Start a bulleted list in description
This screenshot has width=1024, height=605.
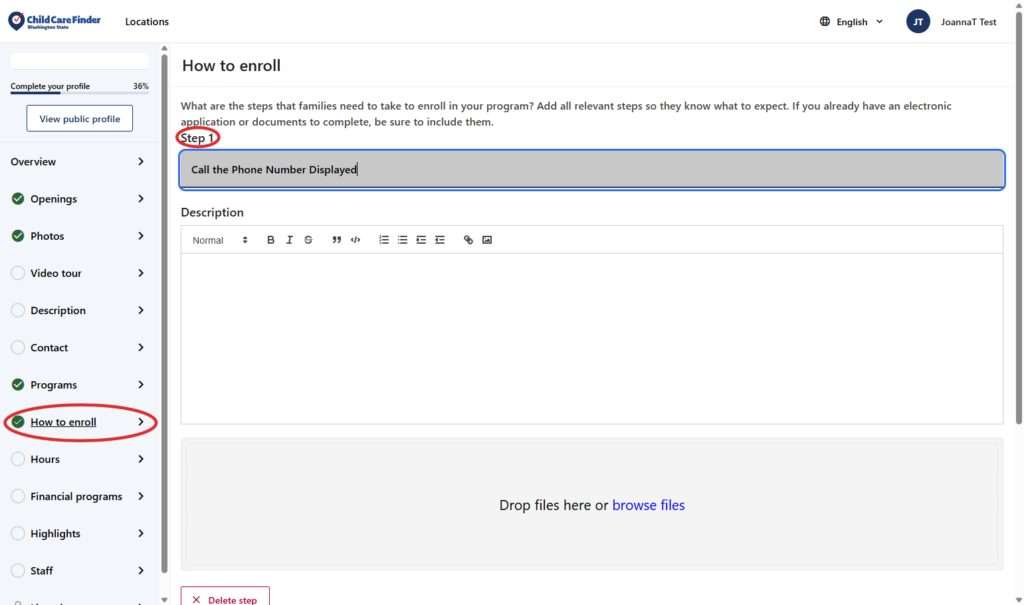402,240
